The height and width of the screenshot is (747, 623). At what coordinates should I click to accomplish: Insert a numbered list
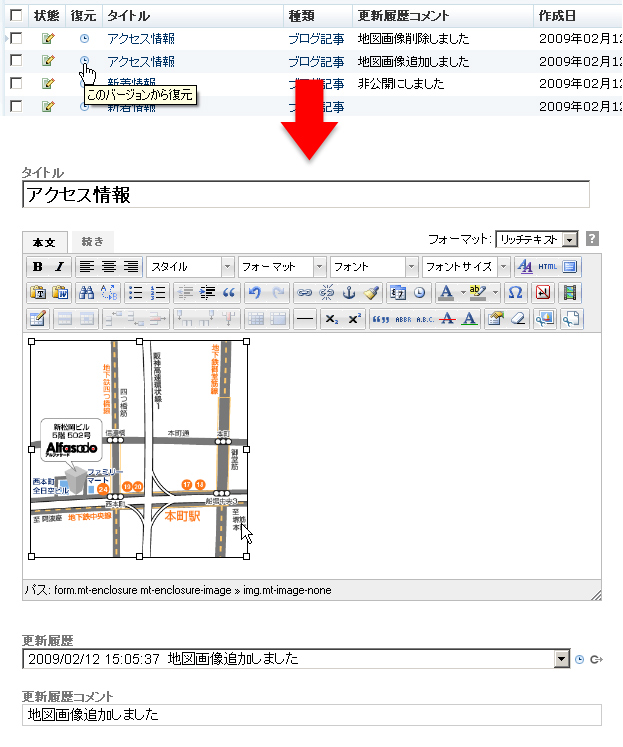tap(158, 293)
